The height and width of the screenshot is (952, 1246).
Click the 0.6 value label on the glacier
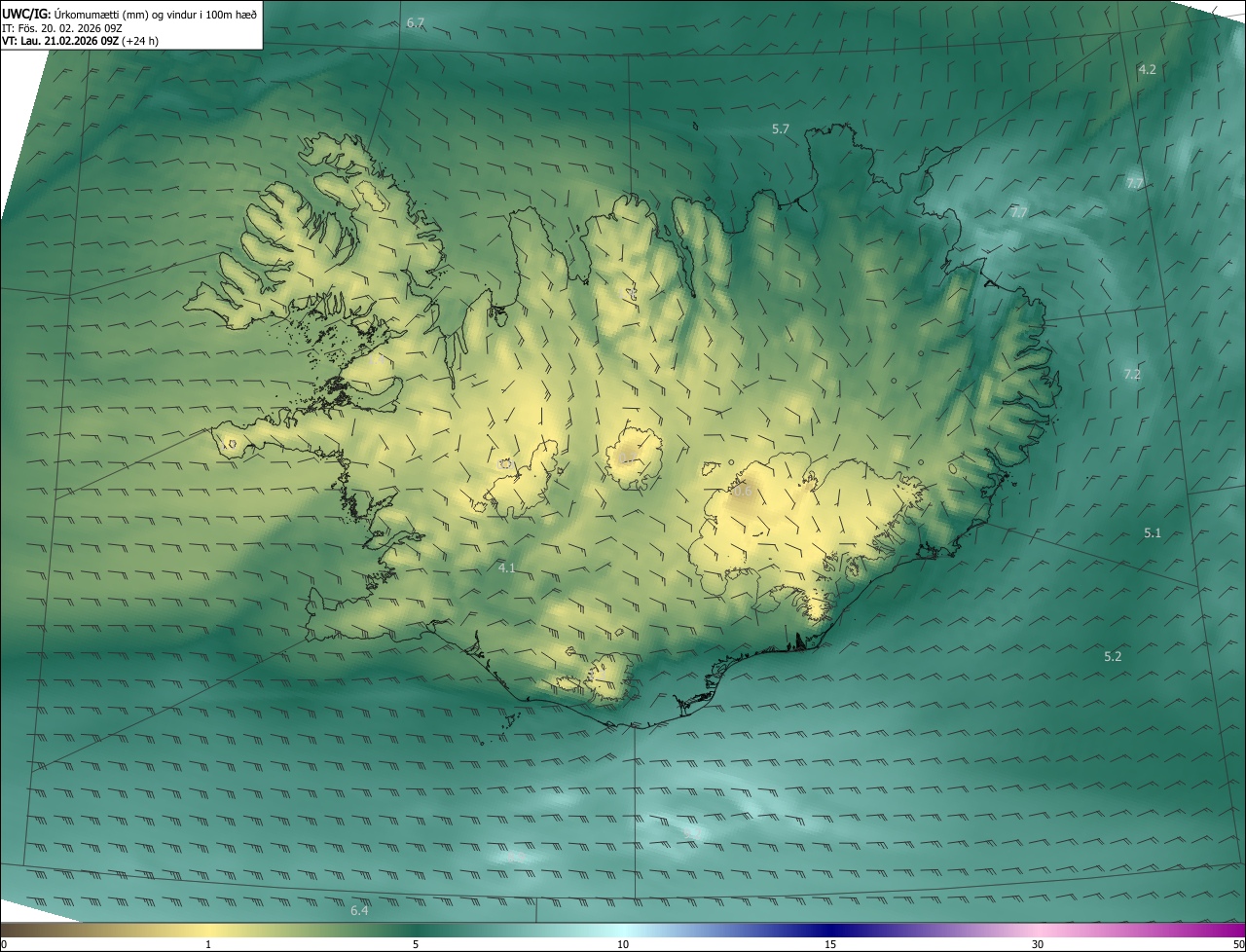[743, 492]
